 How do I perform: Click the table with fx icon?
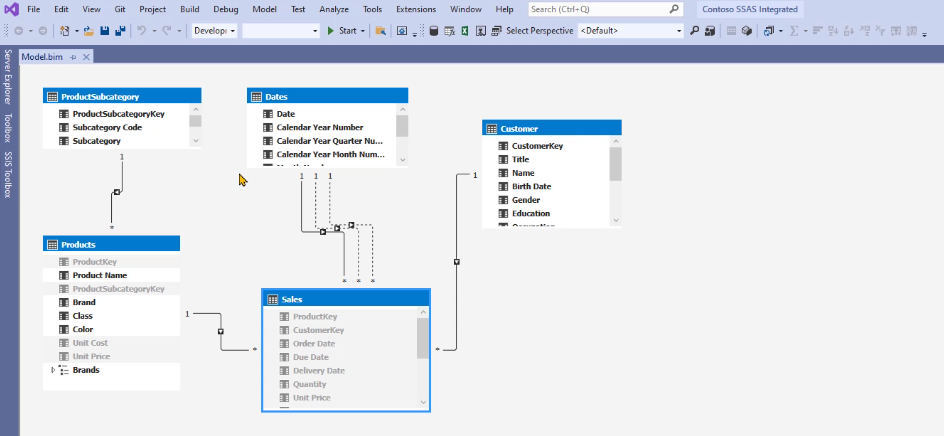click(x=449, y=31)
